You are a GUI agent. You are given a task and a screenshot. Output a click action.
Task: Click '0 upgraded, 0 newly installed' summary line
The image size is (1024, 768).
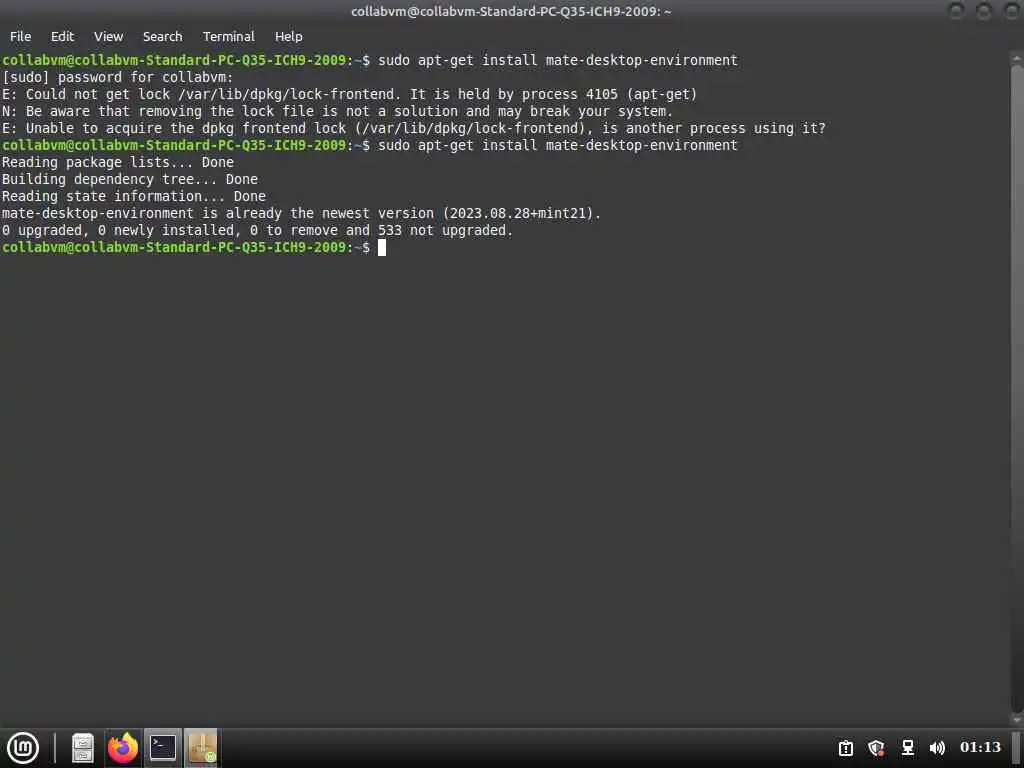coord(257,230)
